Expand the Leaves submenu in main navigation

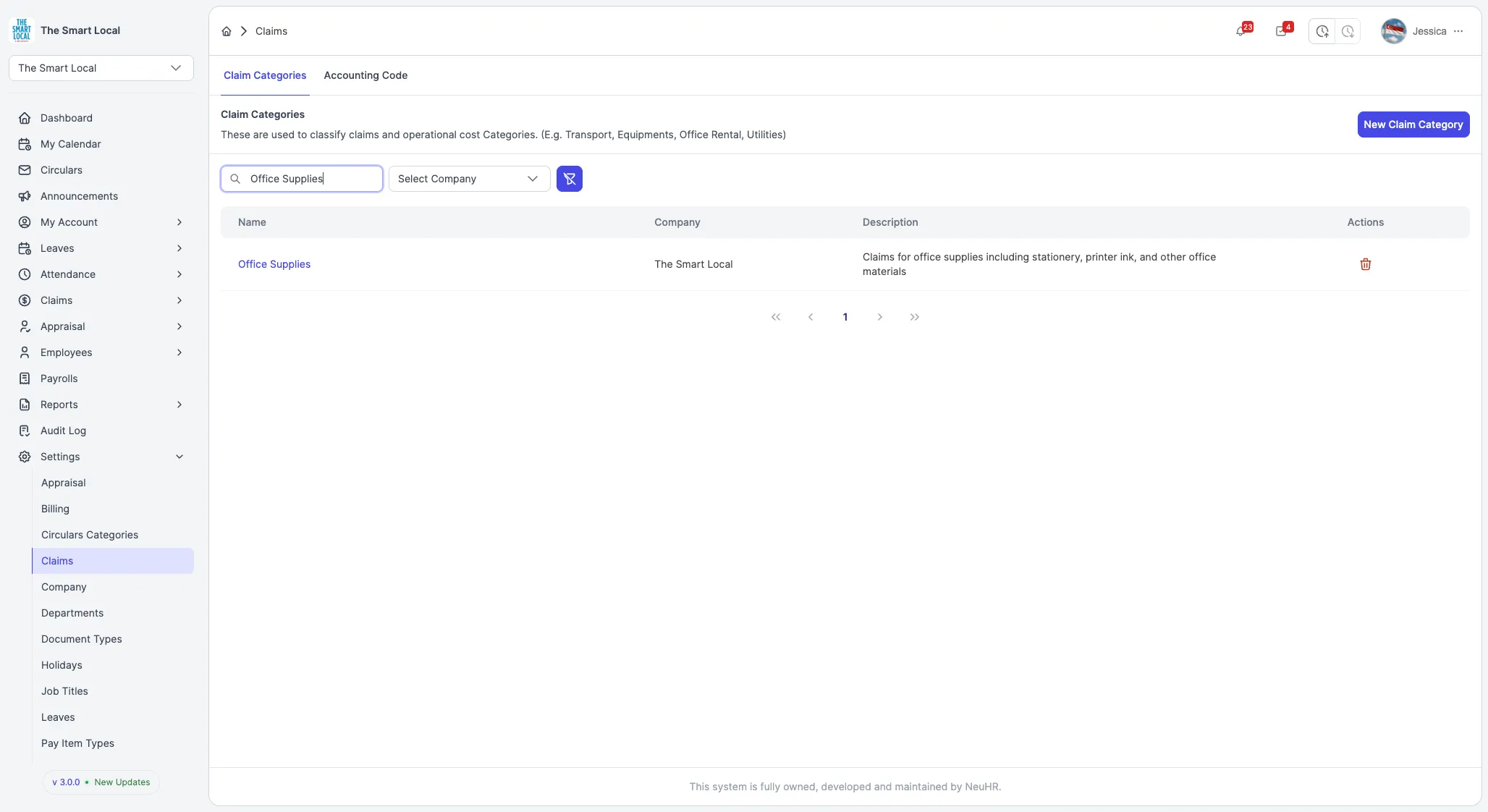(x=179, y=248)
